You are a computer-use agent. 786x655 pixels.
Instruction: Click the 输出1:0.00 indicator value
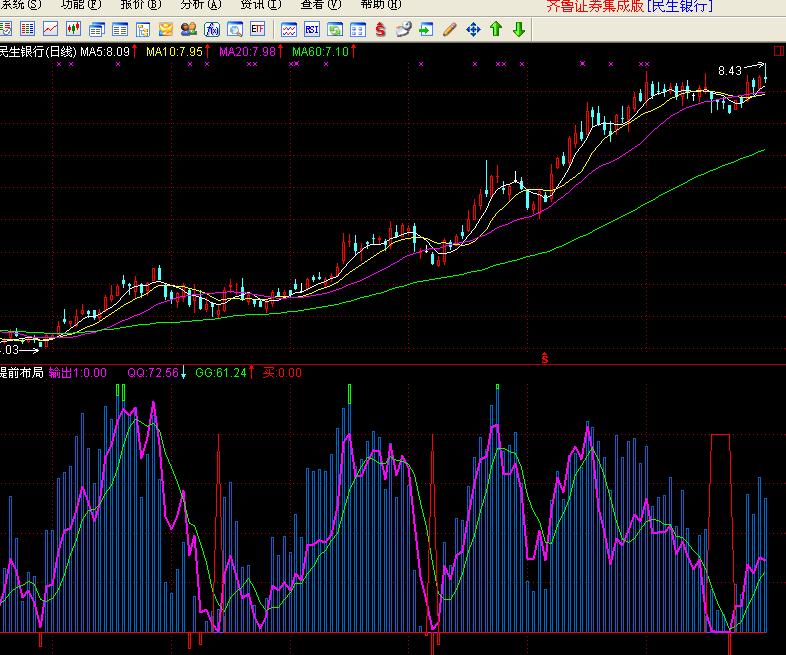click(x=78, y=373)
